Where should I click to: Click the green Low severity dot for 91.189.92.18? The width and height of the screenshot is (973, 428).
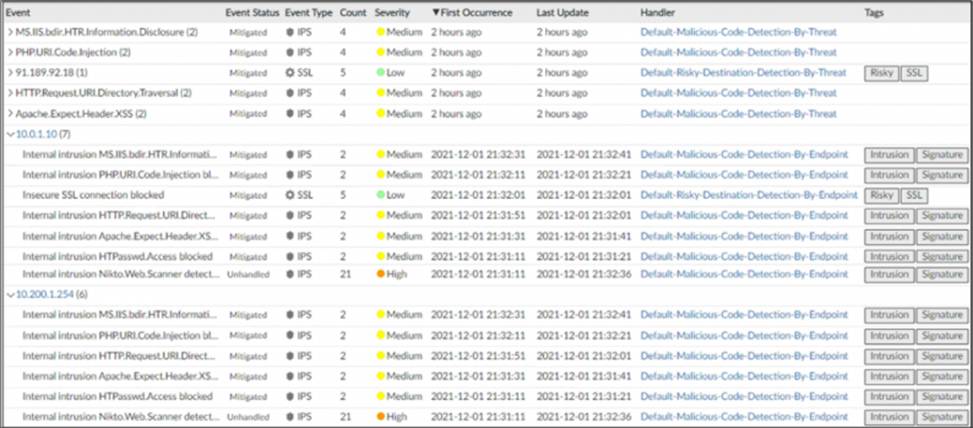click(x=381, y=73)
